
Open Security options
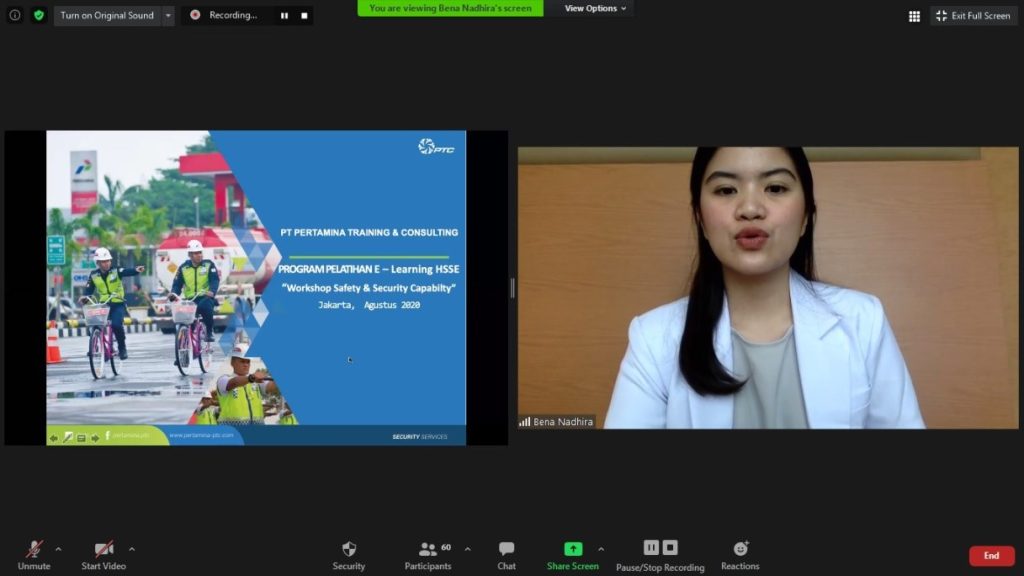pos(349,556)
